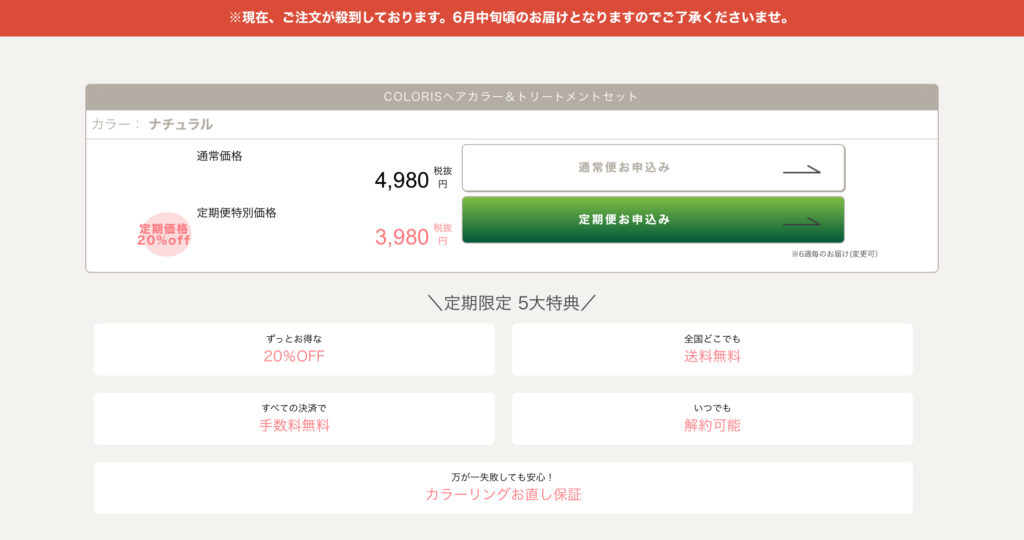Click the green 定期便お申込み button
Image resolution: width=1024 pixels, height=540 pixels.
pos(653,220)
